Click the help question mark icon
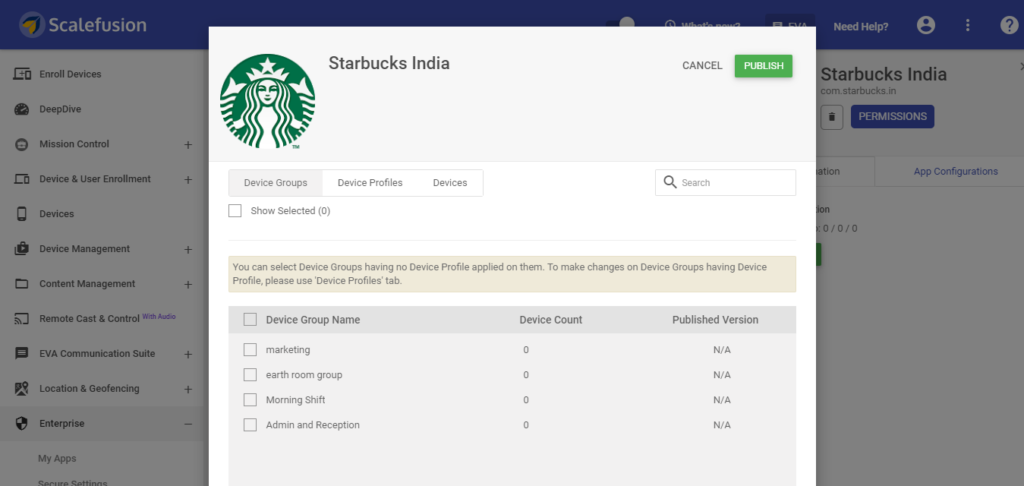 coord(1009,25)
